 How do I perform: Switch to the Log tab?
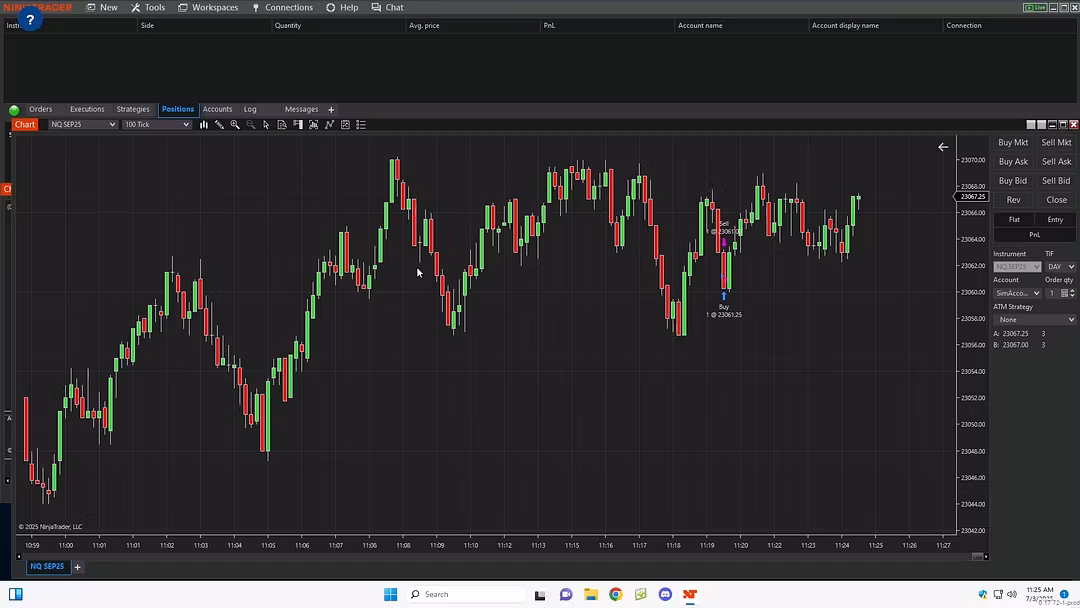coord(250,109)
